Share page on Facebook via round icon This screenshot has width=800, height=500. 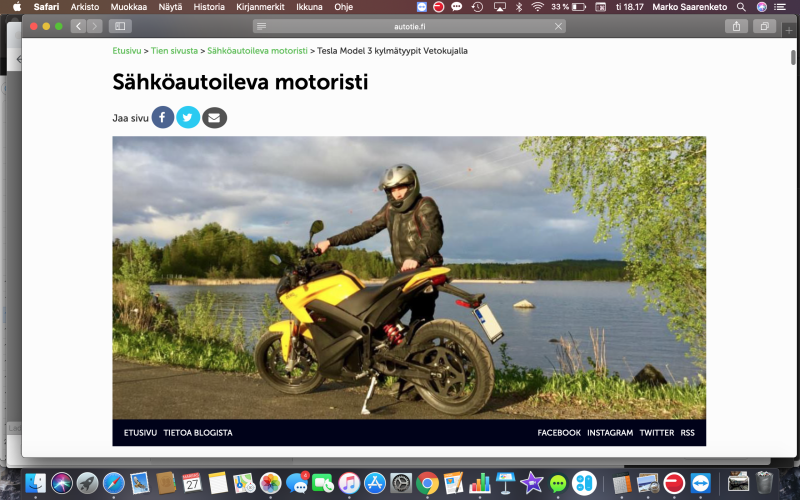tap(163, 118)
